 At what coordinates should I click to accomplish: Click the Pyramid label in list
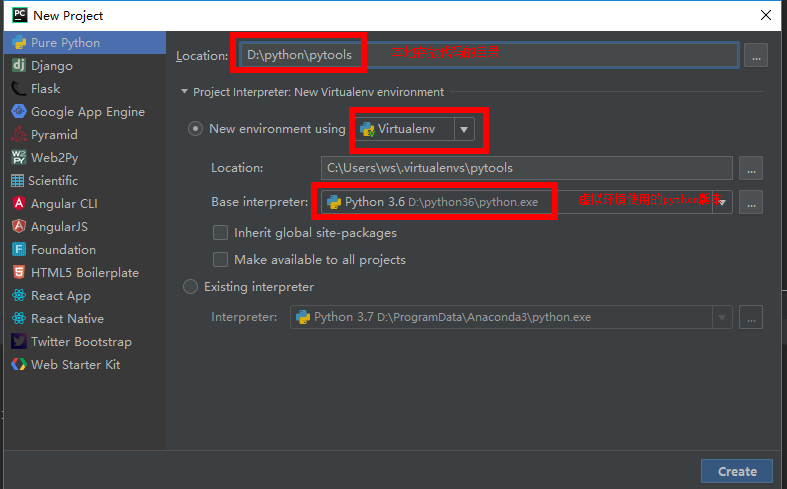(54, 135)
